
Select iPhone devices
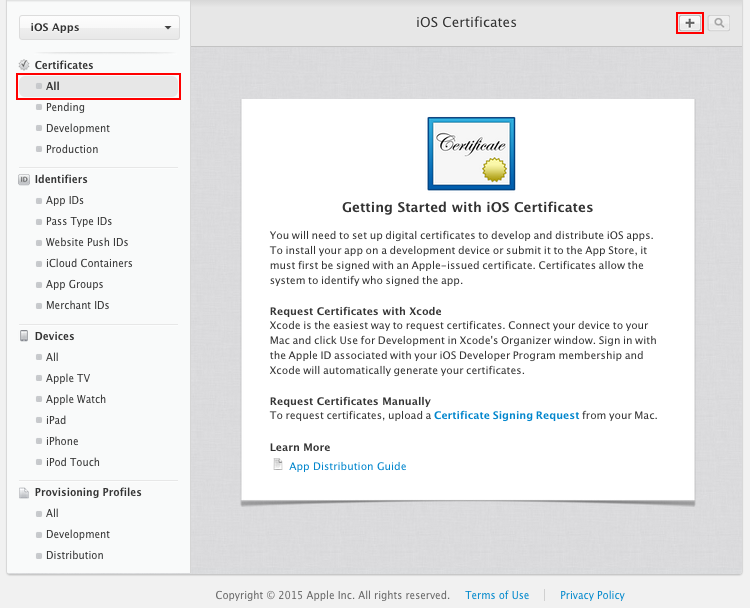click(x=62, y=441)
